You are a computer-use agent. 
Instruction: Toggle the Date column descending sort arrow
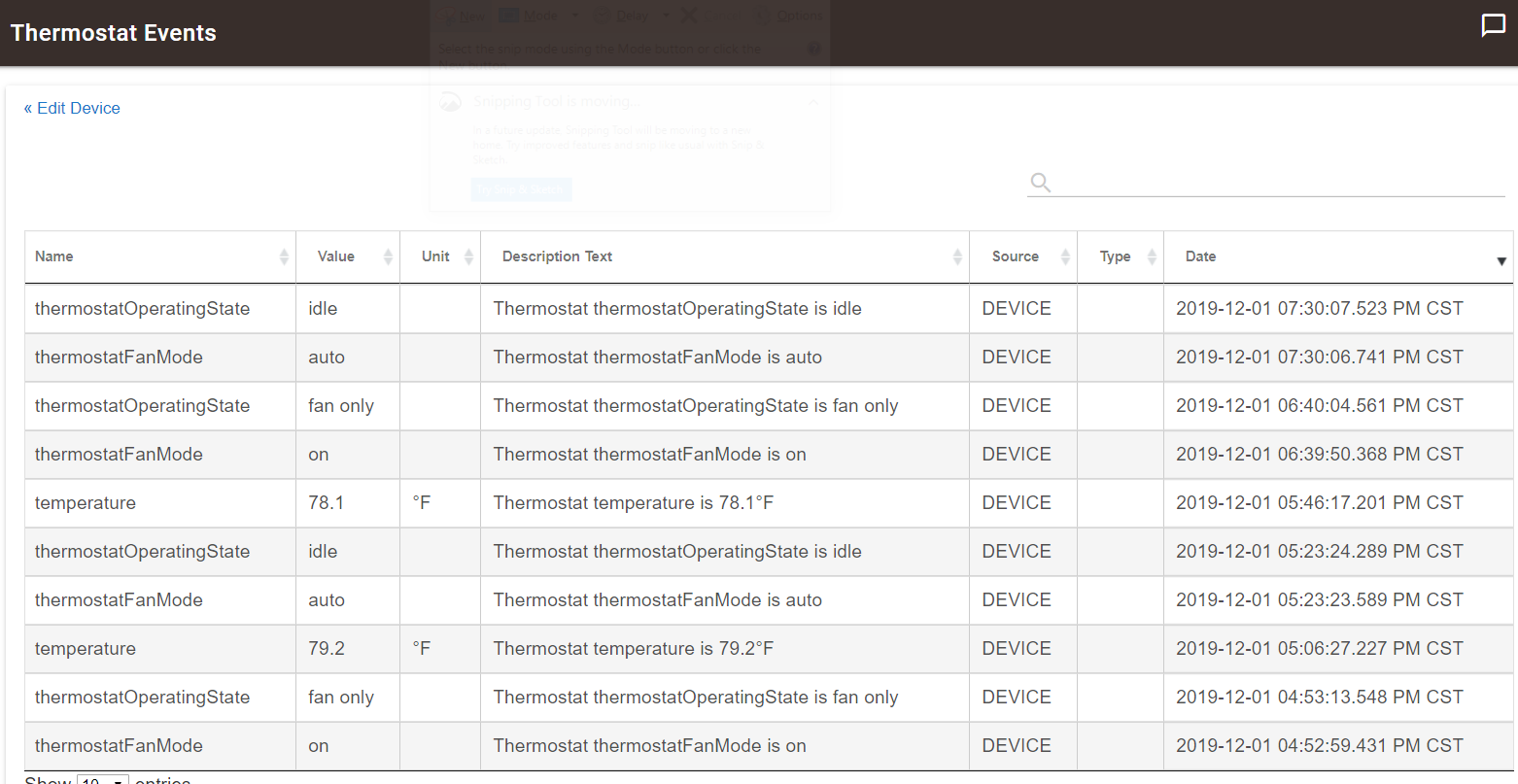point(1501,260)
